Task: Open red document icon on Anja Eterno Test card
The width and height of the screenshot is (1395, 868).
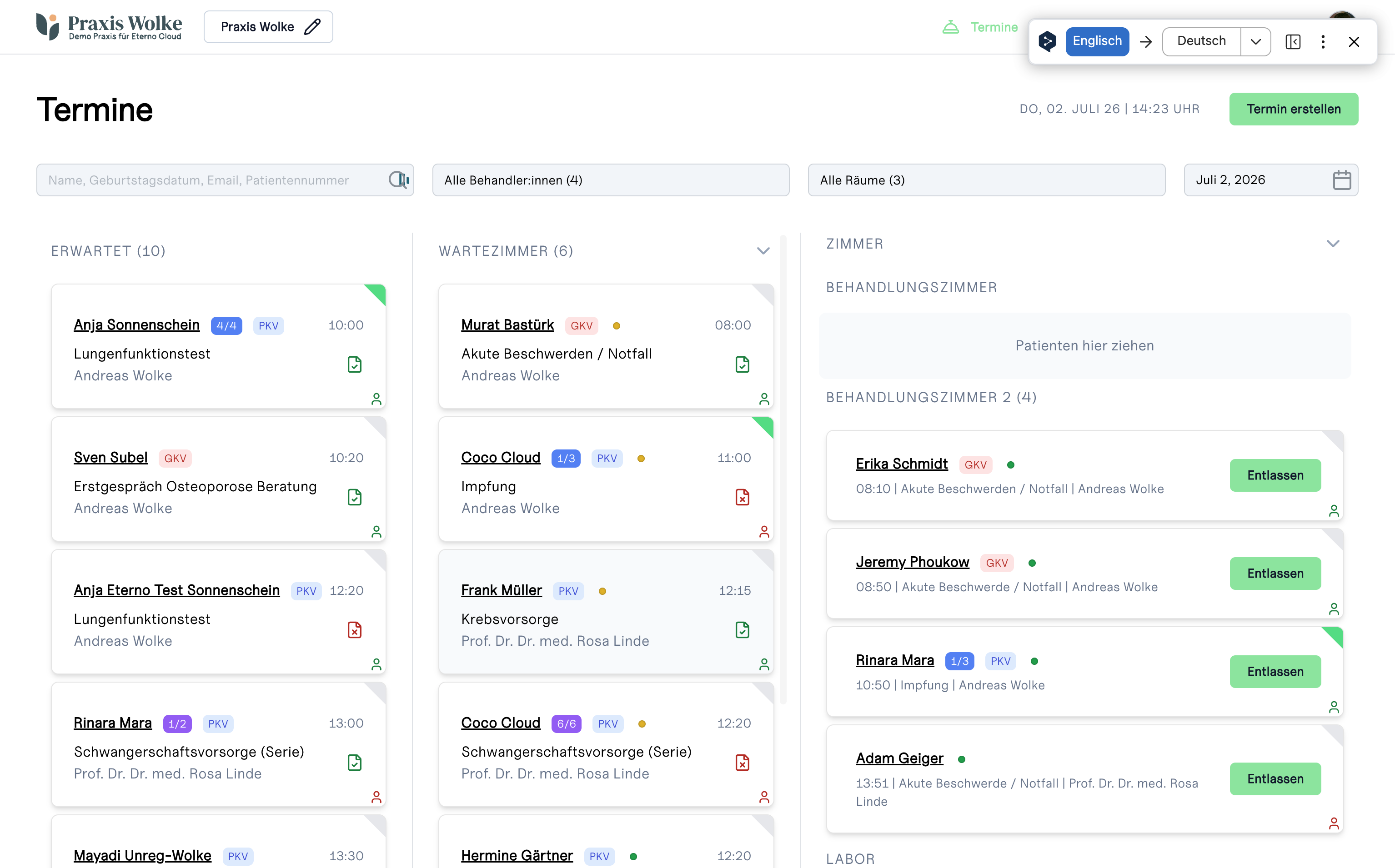Action: [355, 630]
